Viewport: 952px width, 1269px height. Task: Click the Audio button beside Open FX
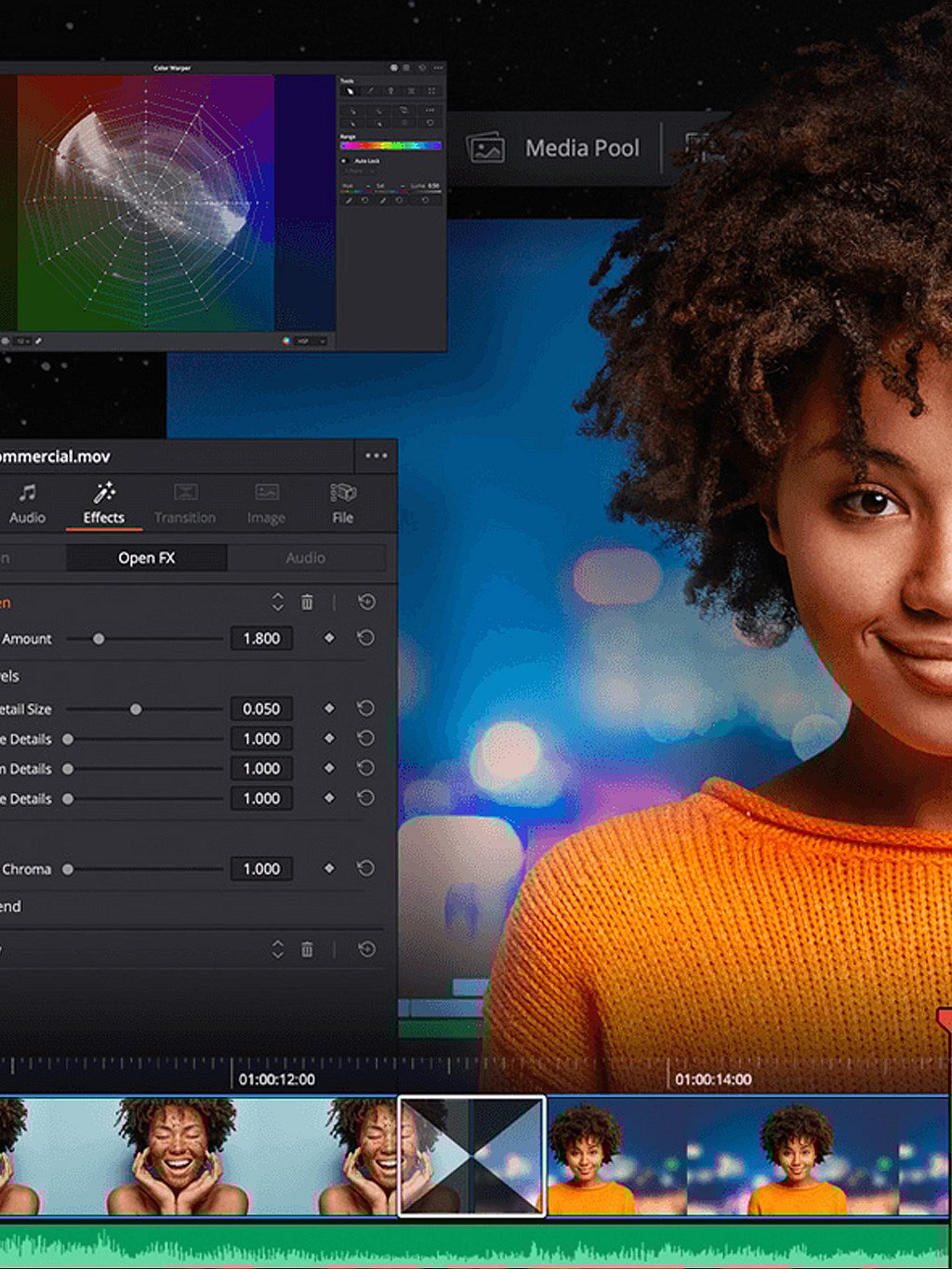pos(307,558)
